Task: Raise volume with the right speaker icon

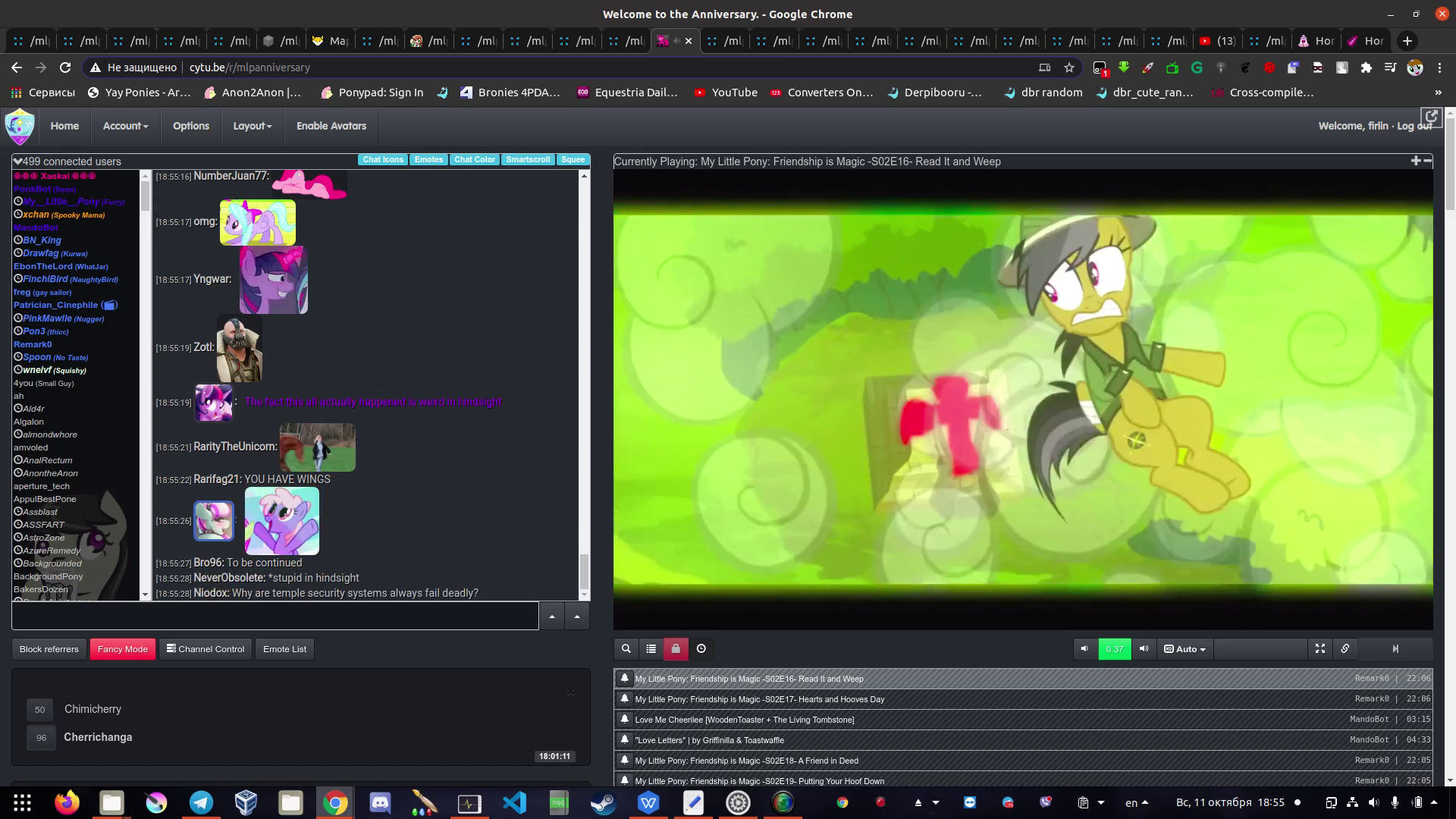Action: [1144, 648]
